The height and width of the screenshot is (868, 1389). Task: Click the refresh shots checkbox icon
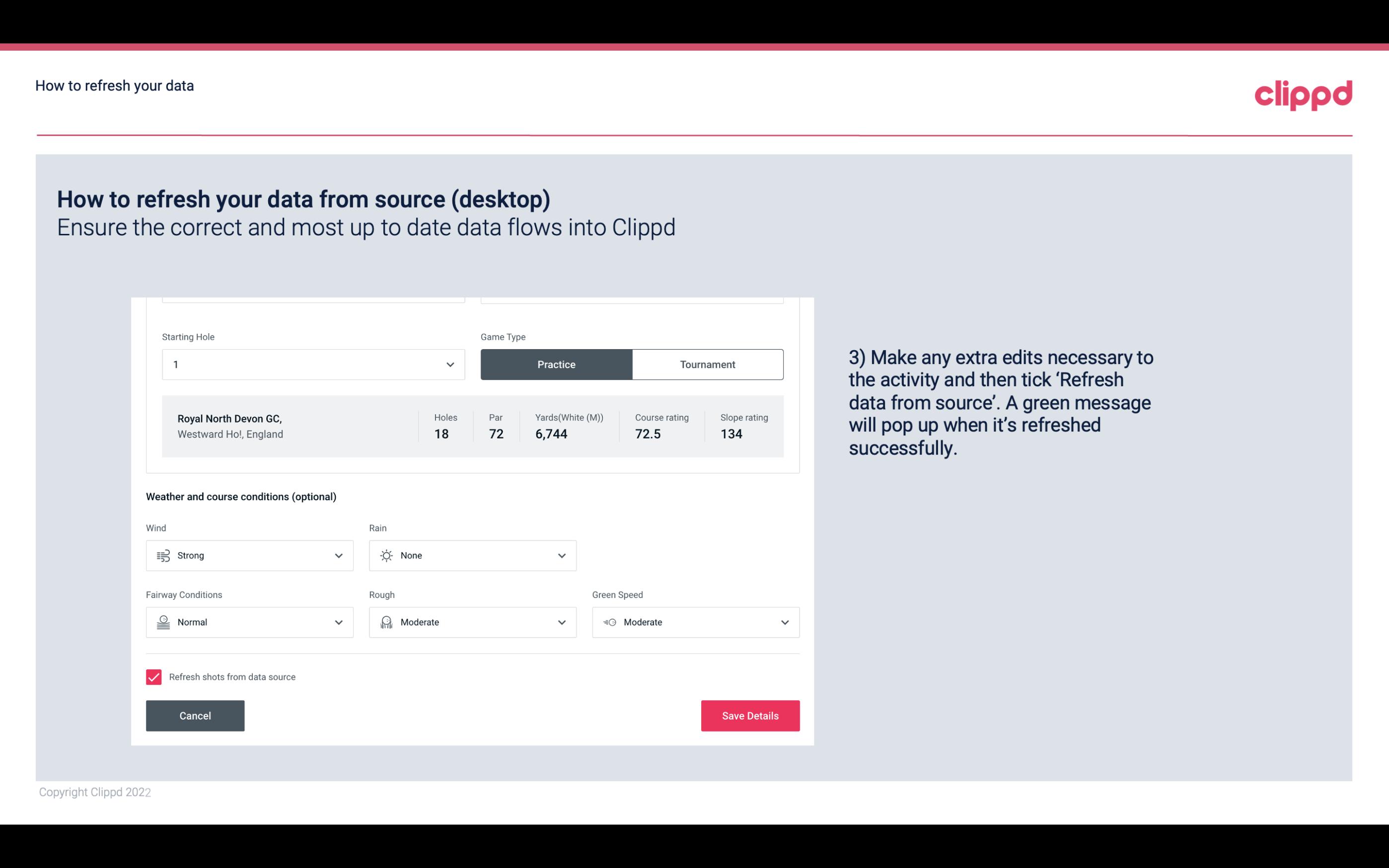pos(154,677)
